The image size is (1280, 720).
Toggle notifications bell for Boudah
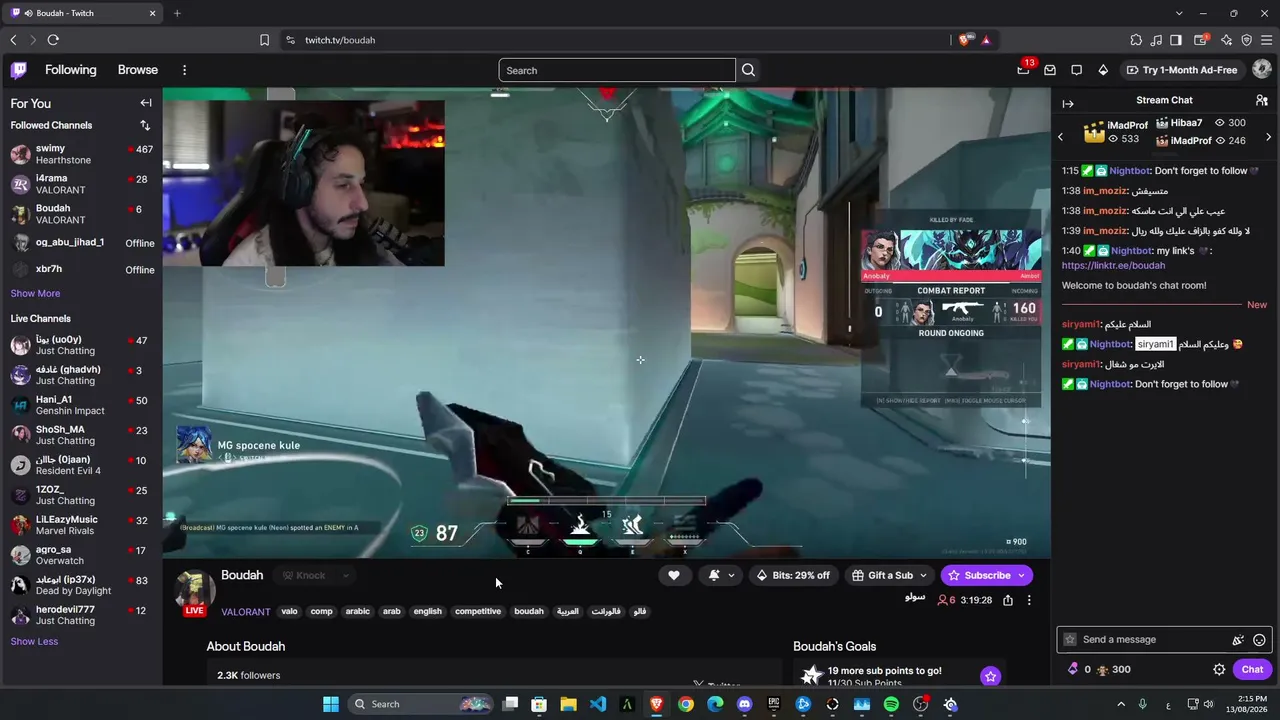coord(714,575)
